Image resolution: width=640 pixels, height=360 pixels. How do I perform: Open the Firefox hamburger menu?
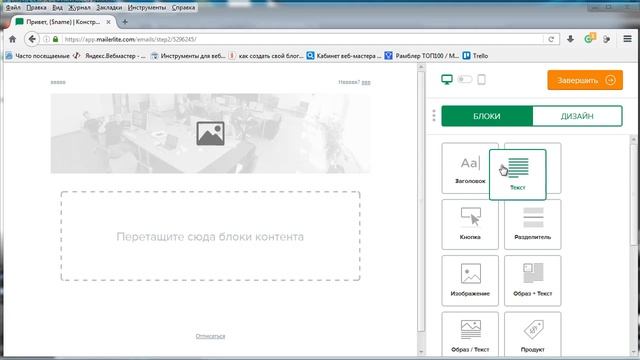pyautogui.click(x=627, y=39)
